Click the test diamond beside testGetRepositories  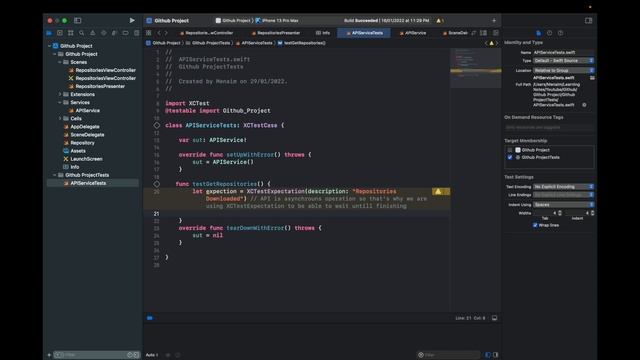(157, 184)
